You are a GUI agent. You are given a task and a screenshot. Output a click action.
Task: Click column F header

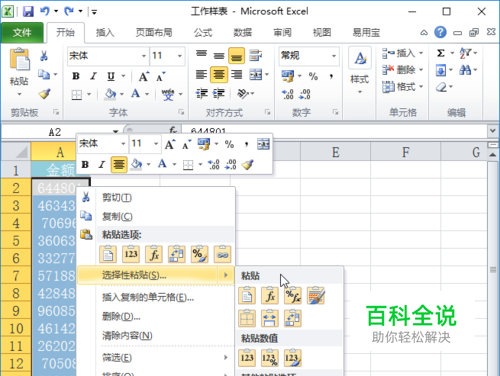tap(405, 152)
